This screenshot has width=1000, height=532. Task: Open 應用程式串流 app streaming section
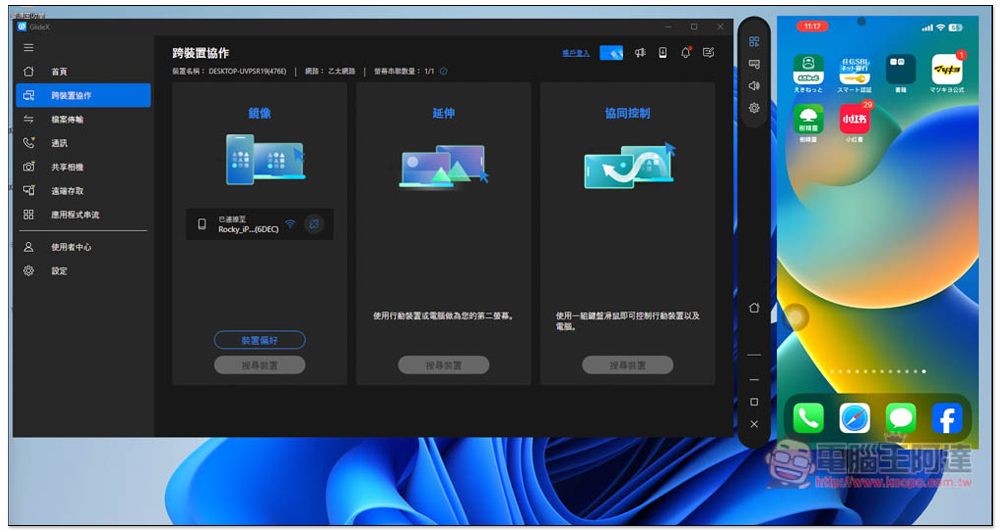pos(84,215)
